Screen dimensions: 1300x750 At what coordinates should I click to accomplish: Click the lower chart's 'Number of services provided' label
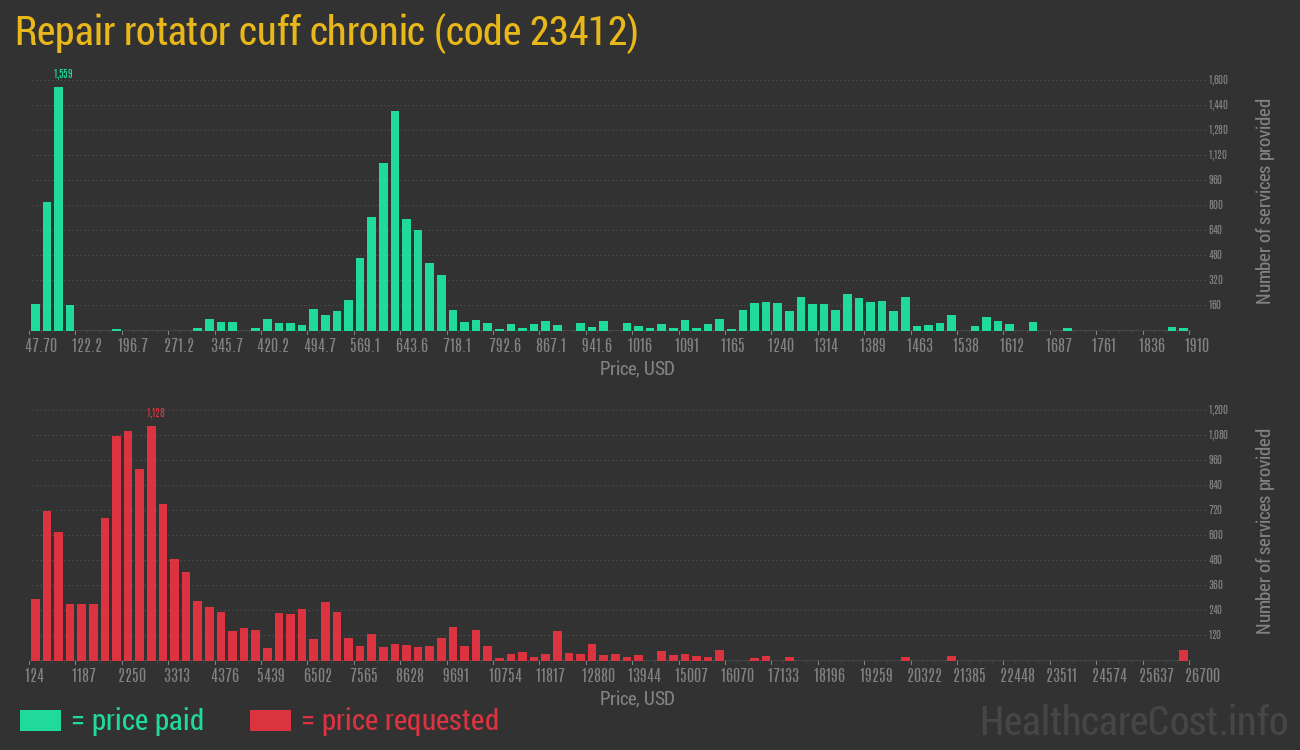coord(1264,531)
